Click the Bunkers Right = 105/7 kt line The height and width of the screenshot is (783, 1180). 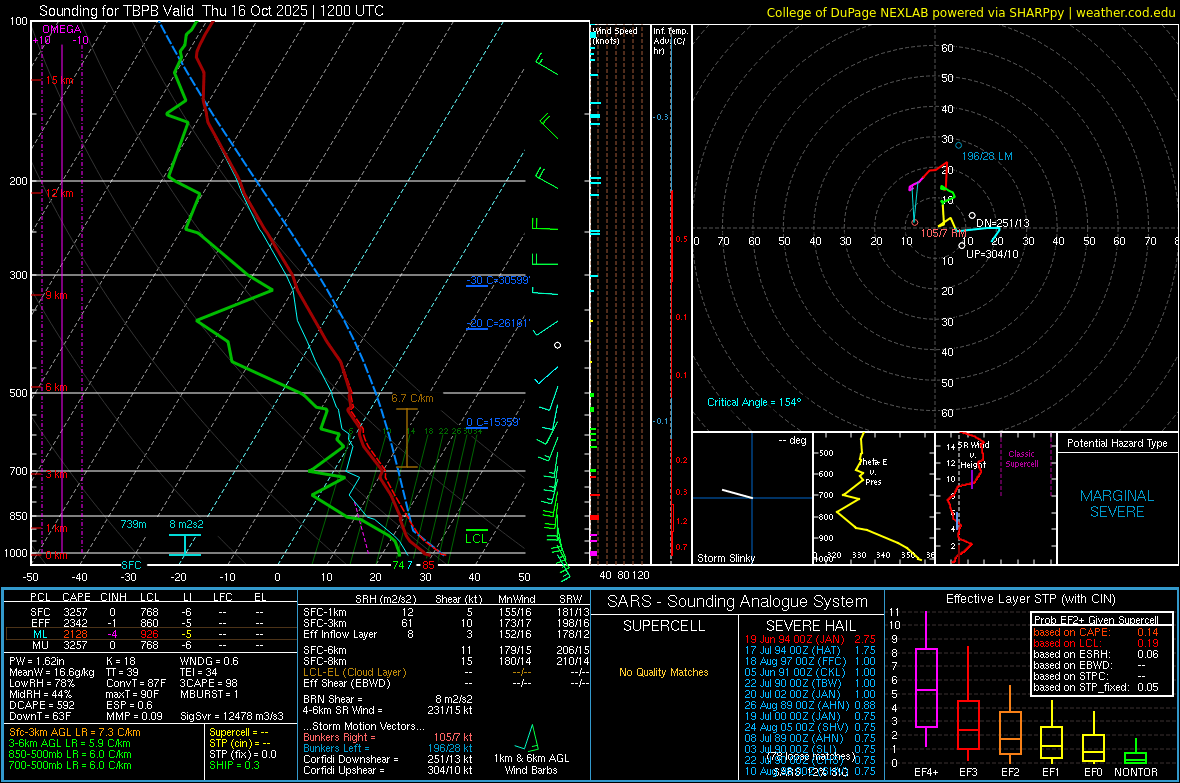click(388, 737)
